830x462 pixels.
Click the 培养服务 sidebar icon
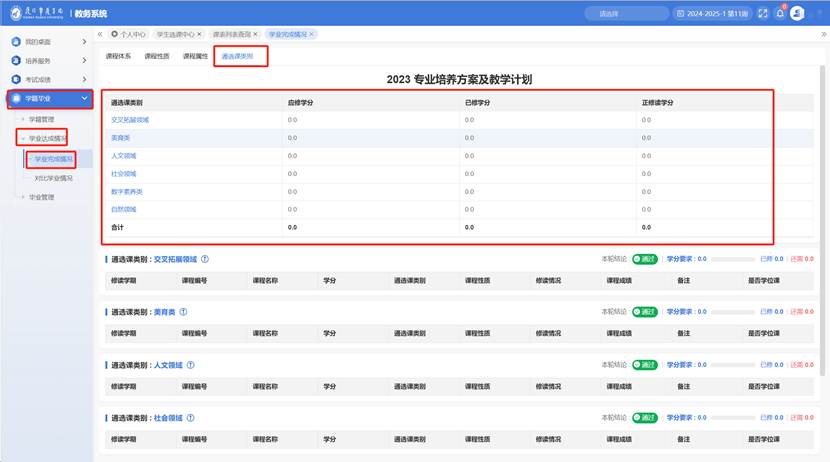coord(15,60)
